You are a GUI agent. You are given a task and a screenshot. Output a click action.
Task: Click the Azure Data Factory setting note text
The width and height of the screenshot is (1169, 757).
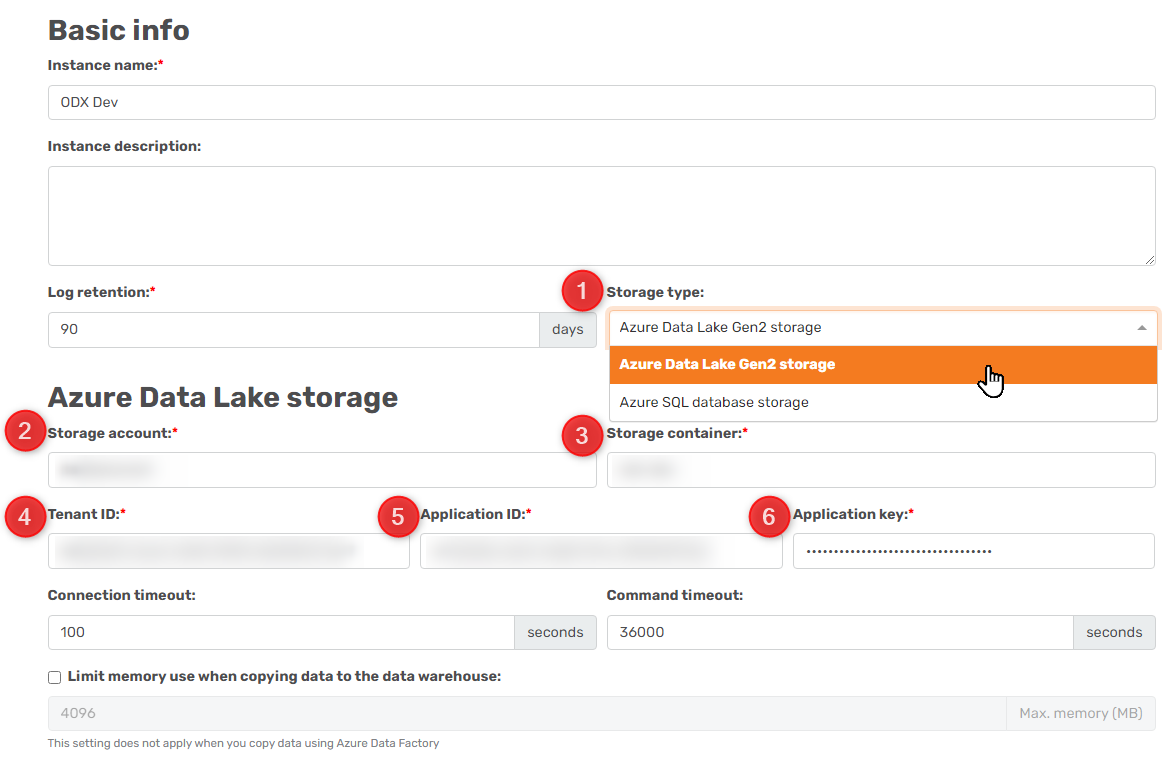pyautogui.click(x=243, y=743)
